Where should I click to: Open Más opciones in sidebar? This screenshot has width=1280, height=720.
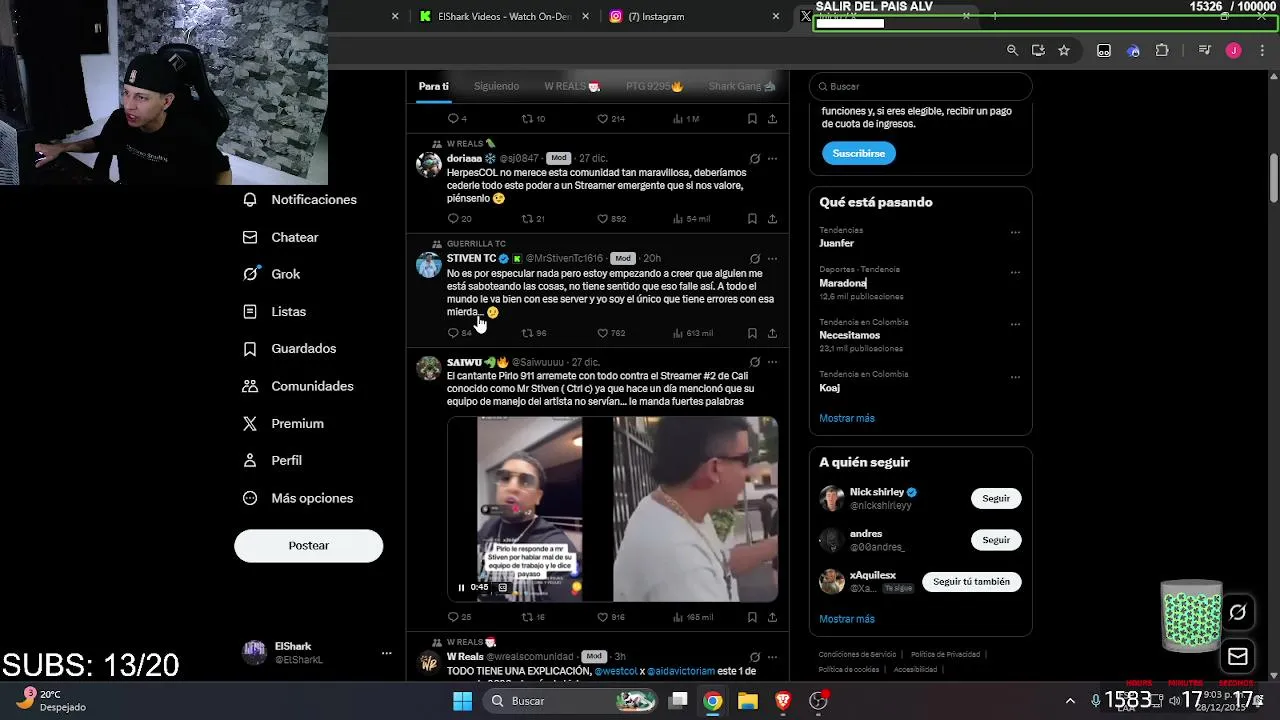[298, 498]
